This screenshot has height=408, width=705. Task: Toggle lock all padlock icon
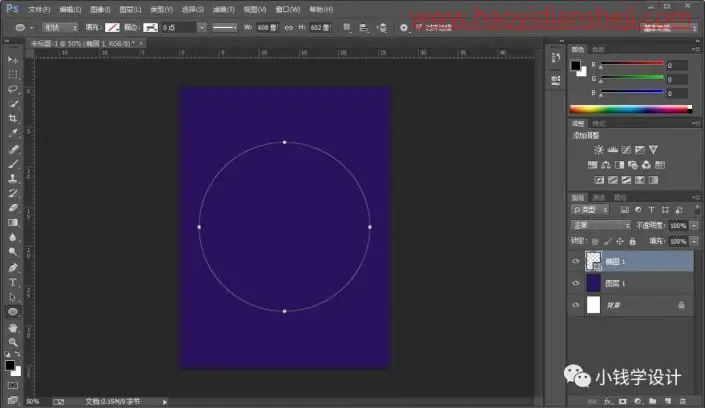tap(633, 242)
